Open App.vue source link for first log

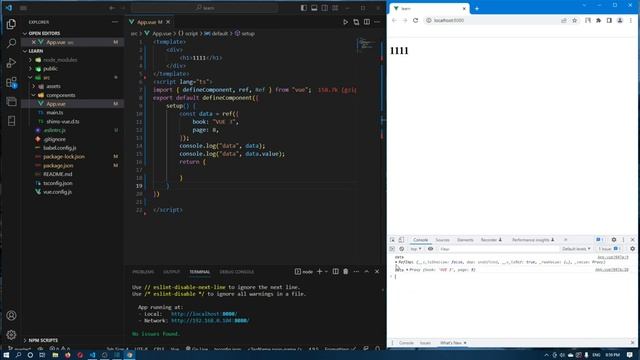(613, 258)
